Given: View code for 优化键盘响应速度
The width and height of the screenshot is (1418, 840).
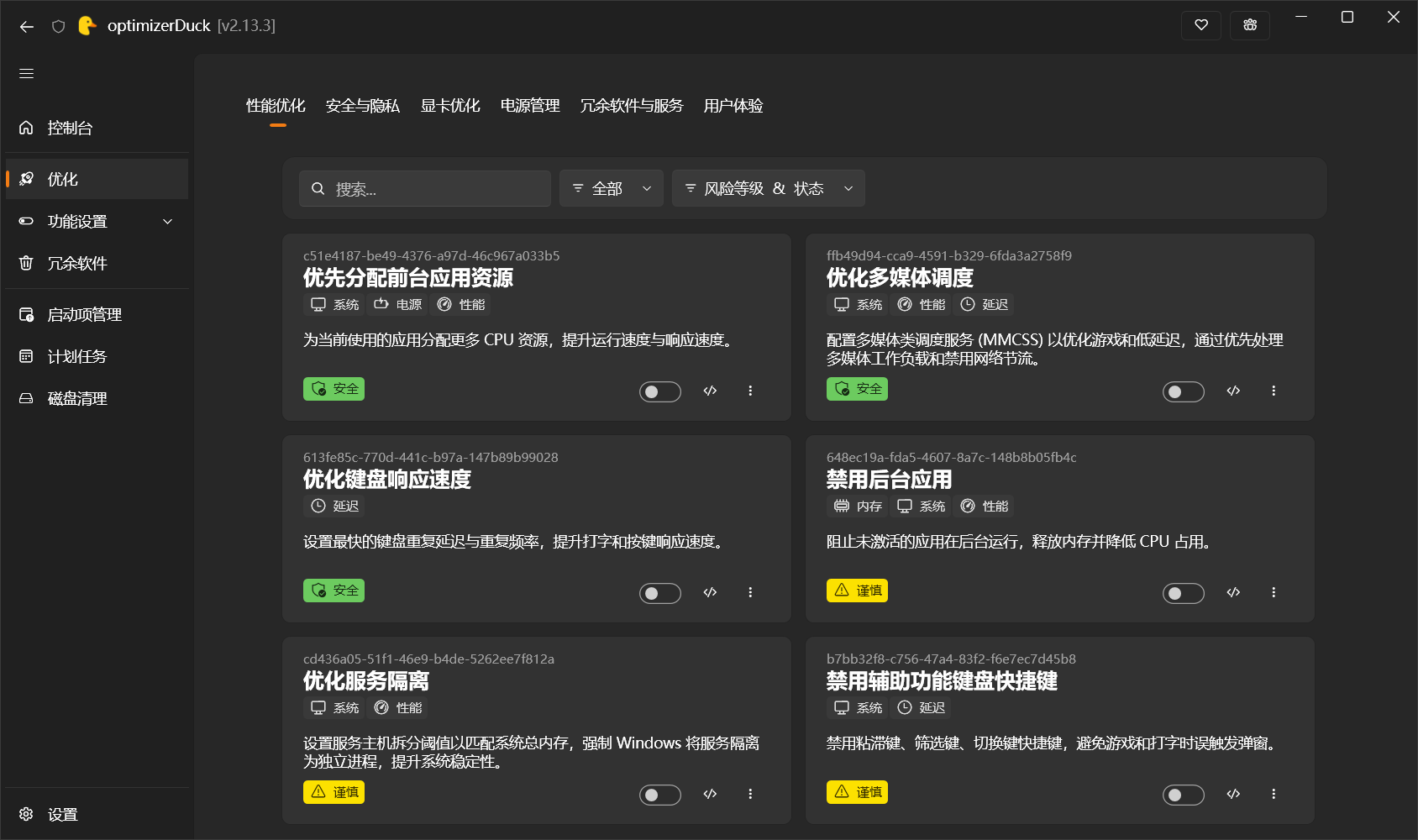Looking at the screenshot, I should click(x=710, y=592).
